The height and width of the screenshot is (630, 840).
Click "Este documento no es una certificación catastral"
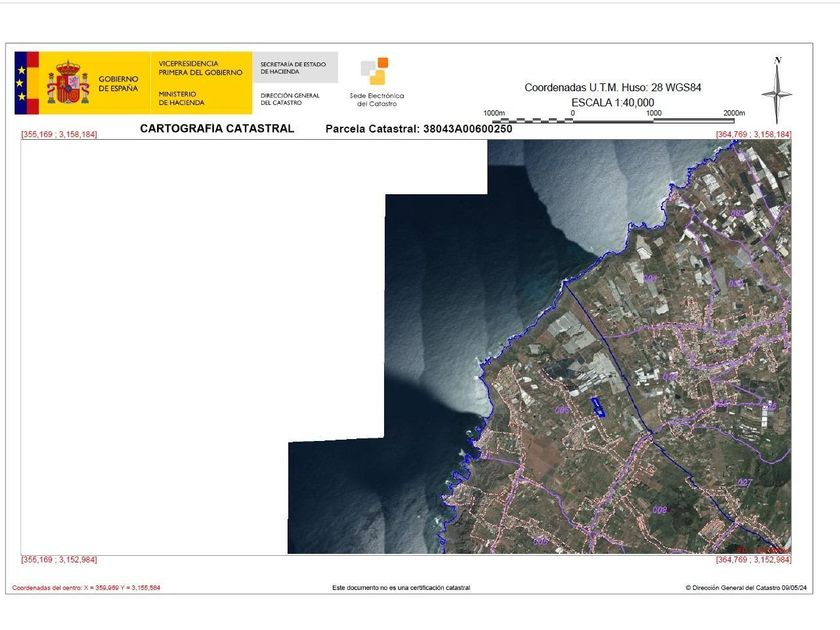(x=401, y=588)
